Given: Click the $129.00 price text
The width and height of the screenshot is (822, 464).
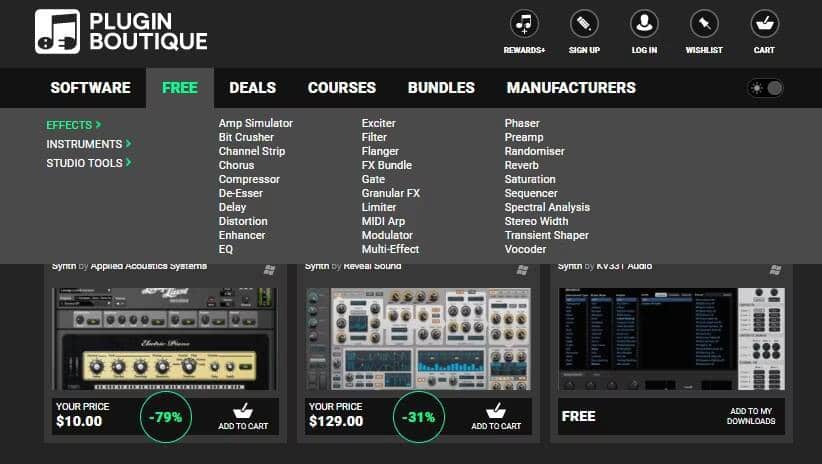Looking at the screenshot, I should pyautogui.click(x=336, y=422).
